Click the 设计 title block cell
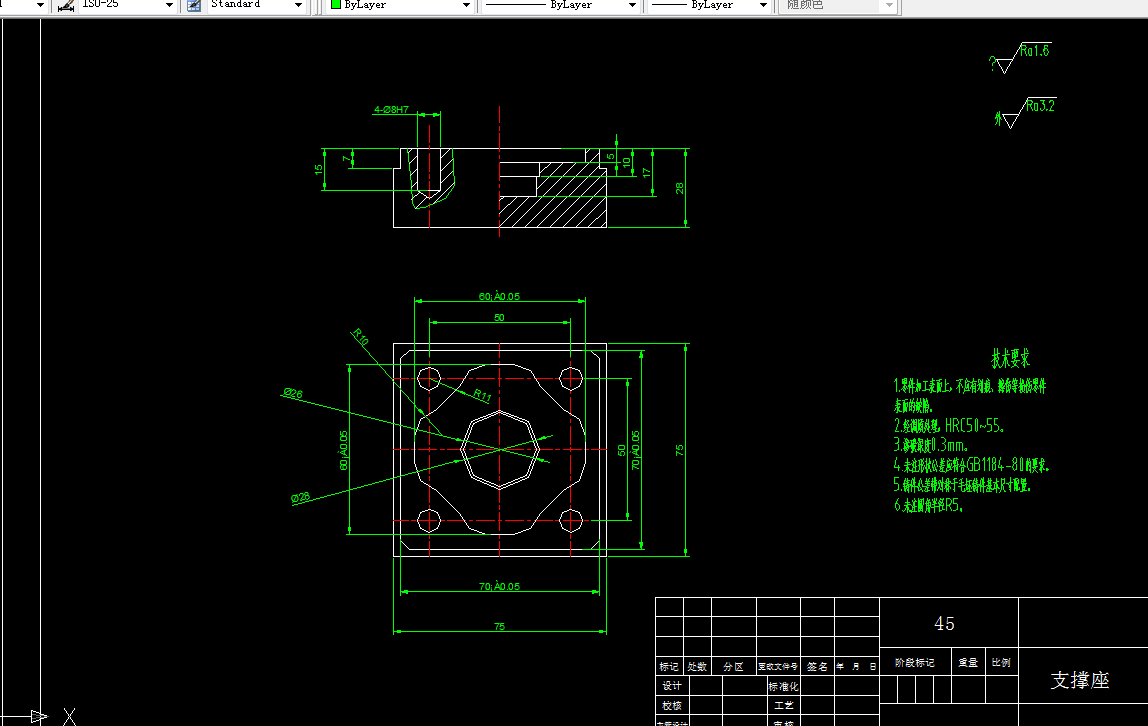 [x=672, y=686]
